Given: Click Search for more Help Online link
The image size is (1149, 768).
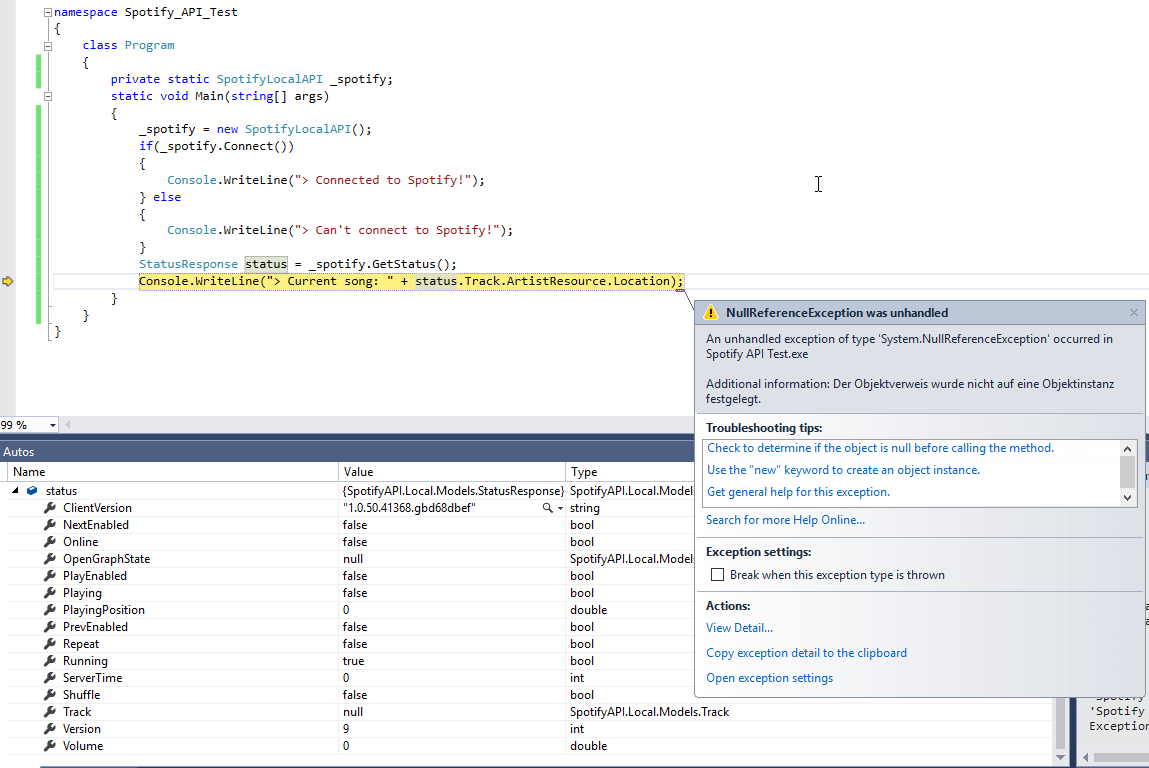Looking at the screenshot, I should click(785, 520).
